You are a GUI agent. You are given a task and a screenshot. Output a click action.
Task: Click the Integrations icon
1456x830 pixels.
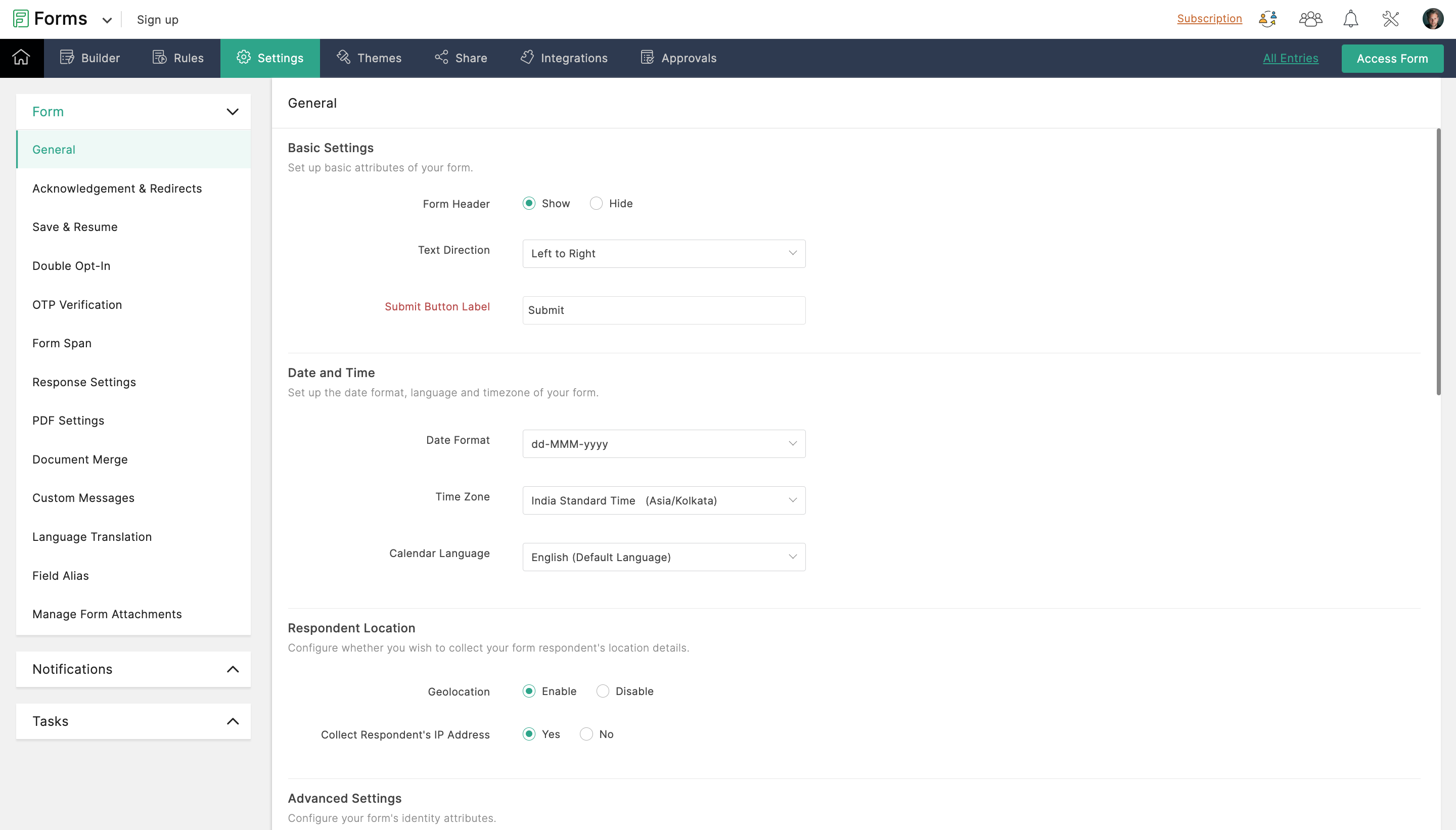click(527, 58)
